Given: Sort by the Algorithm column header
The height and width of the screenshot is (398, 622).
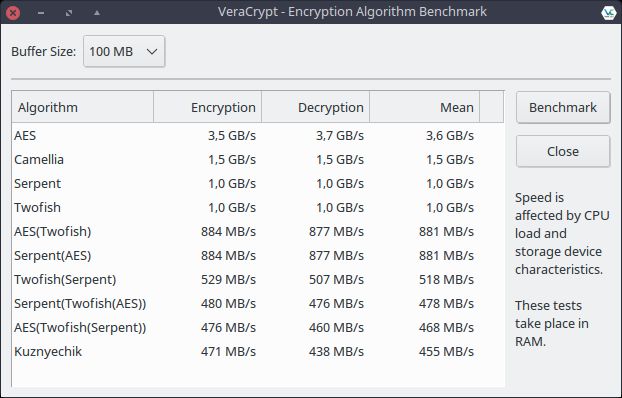Looking at the screenshot, I should pos(83,107).
